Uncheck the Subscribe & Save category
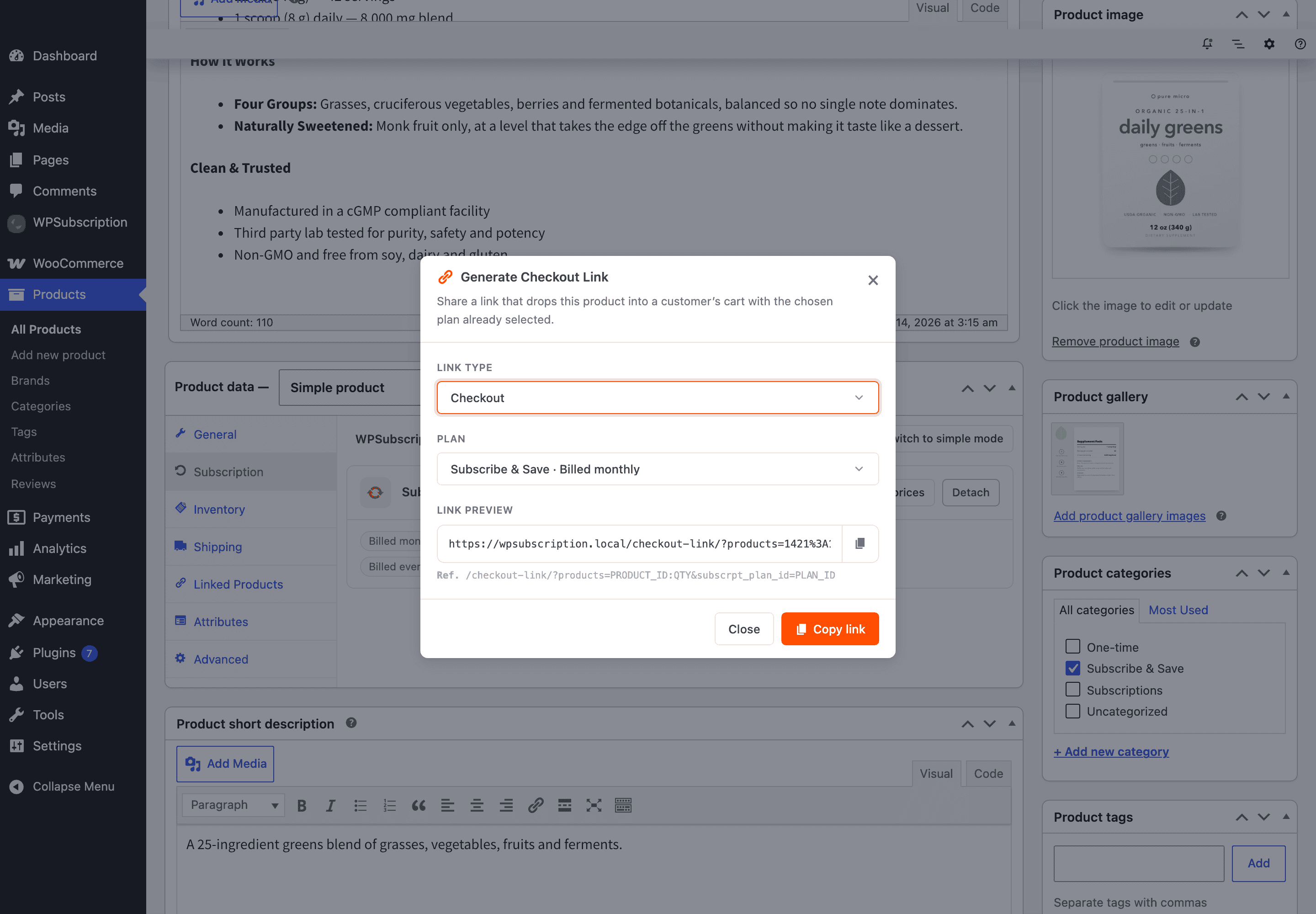 pyautogui.click(x=1072, y=668)
